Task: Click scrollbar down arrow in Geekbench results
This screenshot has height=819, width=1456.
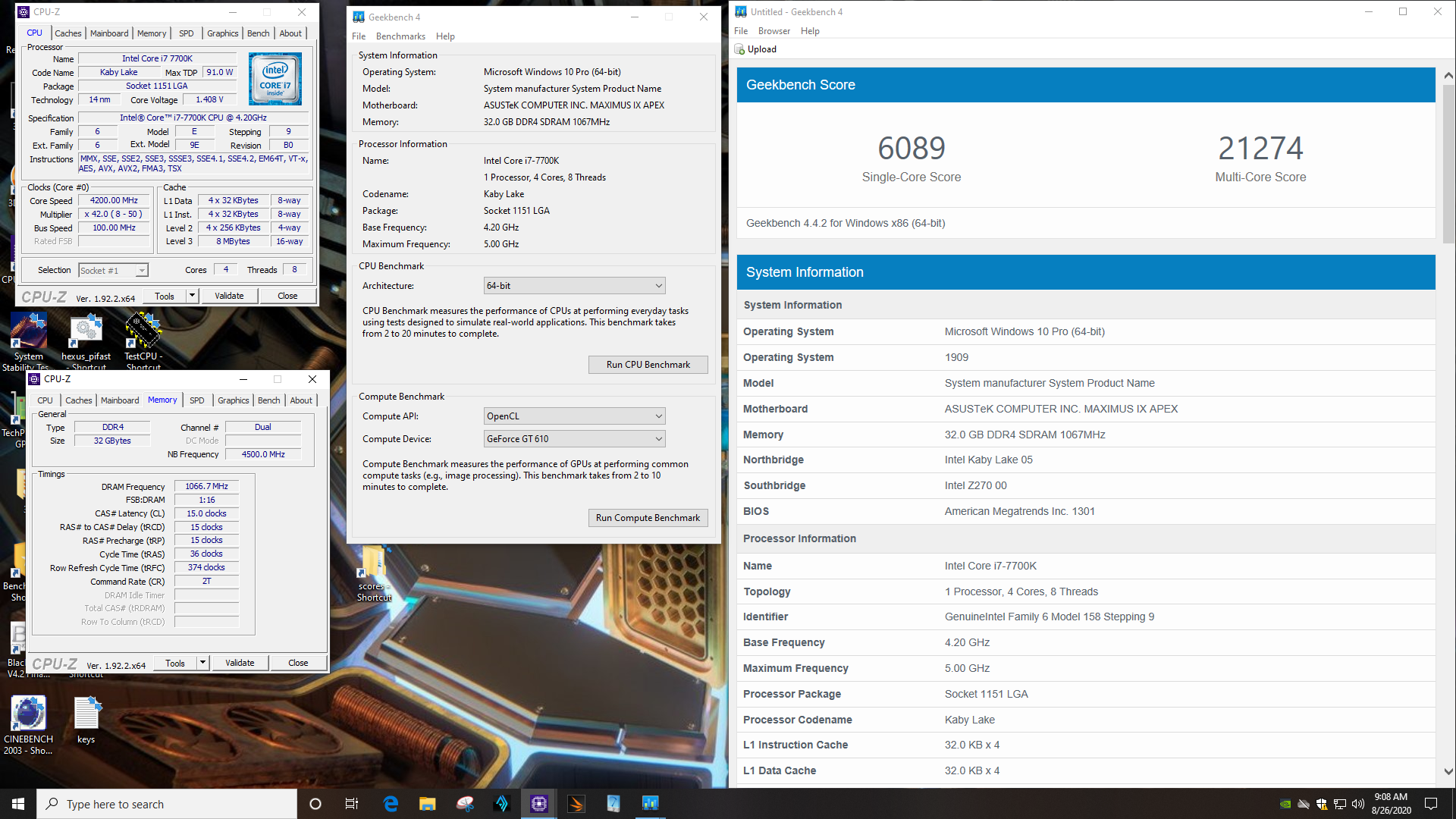Action: coord(1448,772)
